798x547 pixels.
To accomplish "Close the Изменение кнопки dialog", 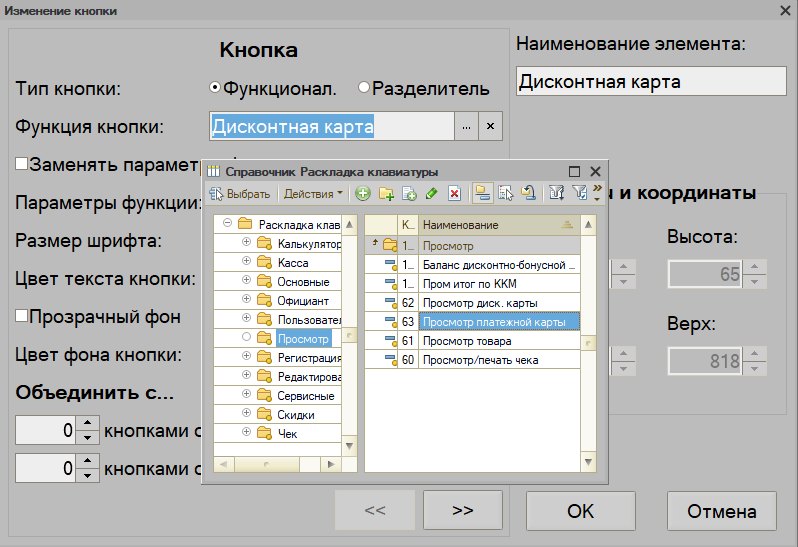I will (x=785, y=10).
